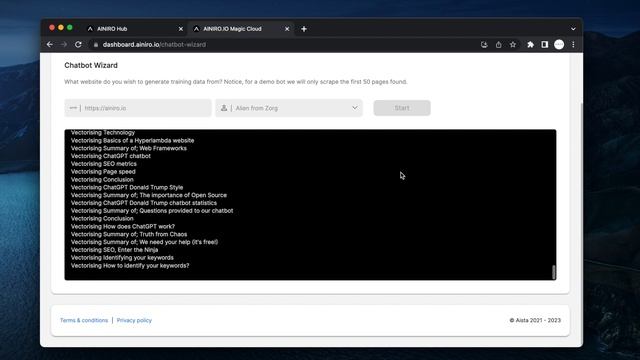This screenshot has width=640, height=360.
Task: Click 'Vectorising Identifying your keywords' line
Action: (x=122, y=258)
